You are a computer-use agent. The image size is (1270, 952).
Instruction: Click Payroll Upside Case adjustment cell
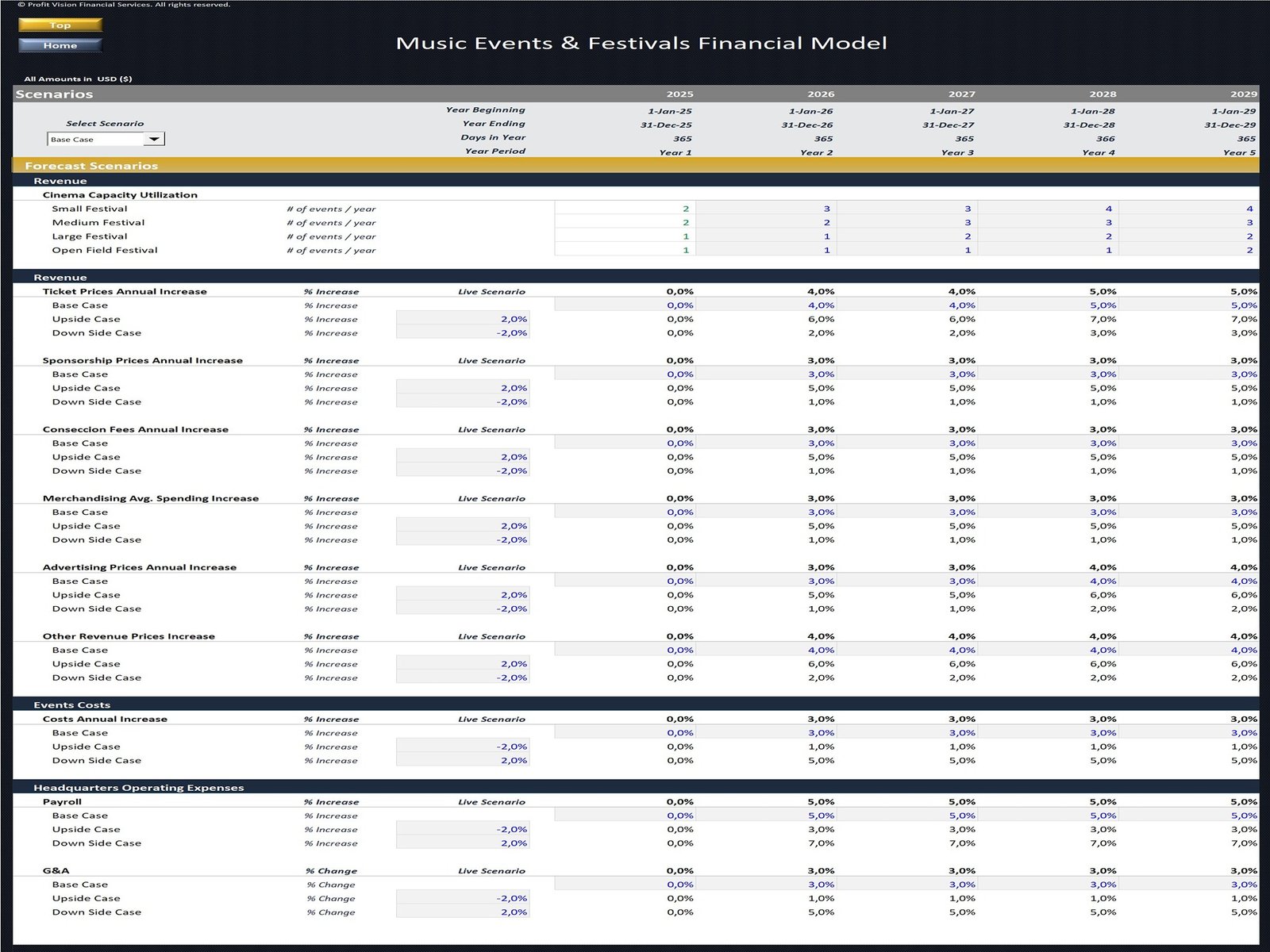point(463,830)
